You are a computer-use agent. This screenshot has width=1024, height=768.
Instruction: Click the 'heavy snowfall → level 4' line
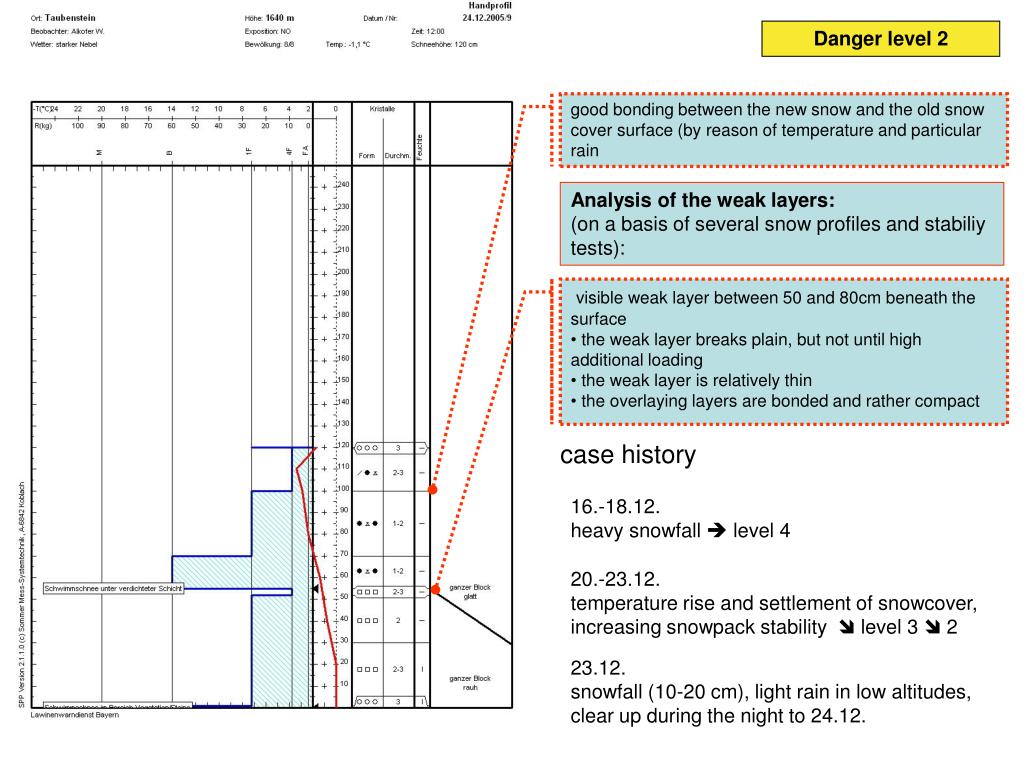pyautogui.click(x=680, y=530)
